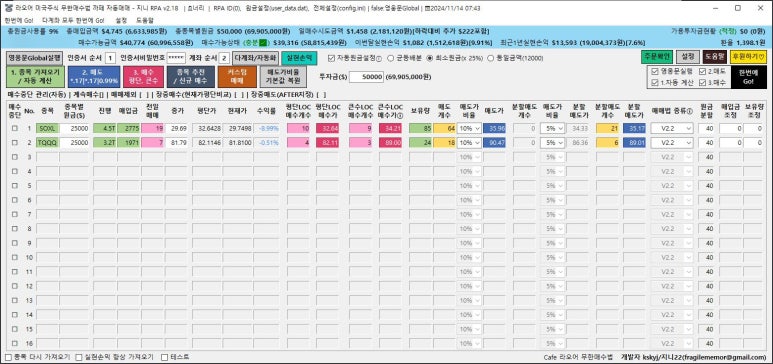Image resolution: width=773 pixels, height=364 pixels.
Task: Click the gray 설정 button at top right
Action: (x=687, y=57)
